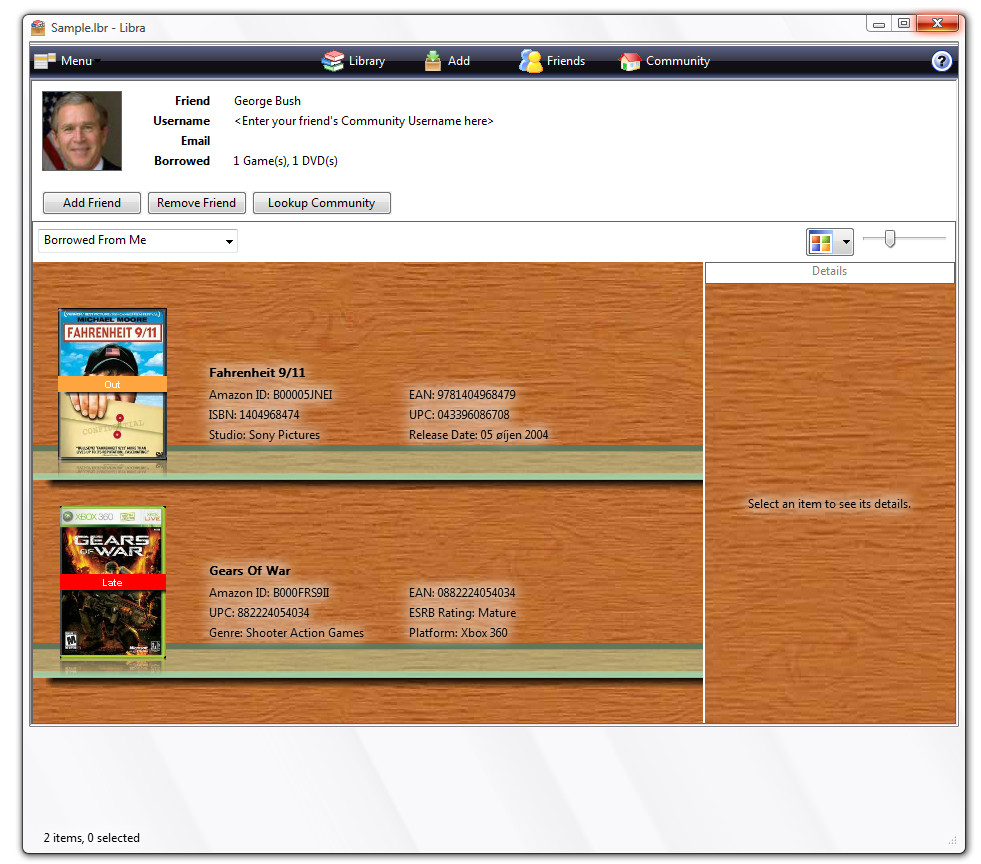Click the username placeholder field
This screenshot has height=864, width=981.
[x=363, y=121]
